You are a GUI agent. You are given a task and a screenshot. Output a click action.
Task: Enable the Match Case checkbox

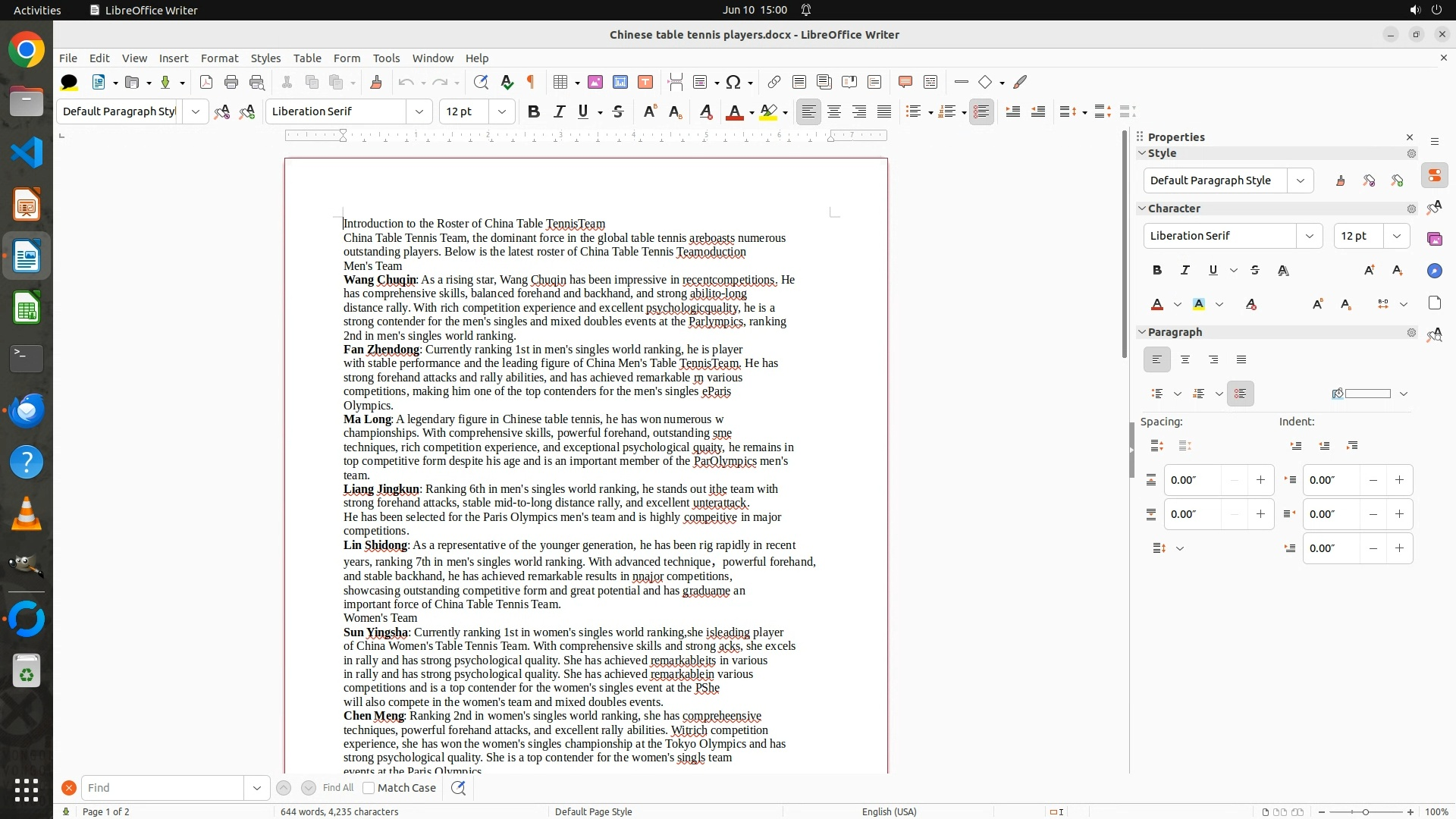pyautogui.click(x=369, y=788)
